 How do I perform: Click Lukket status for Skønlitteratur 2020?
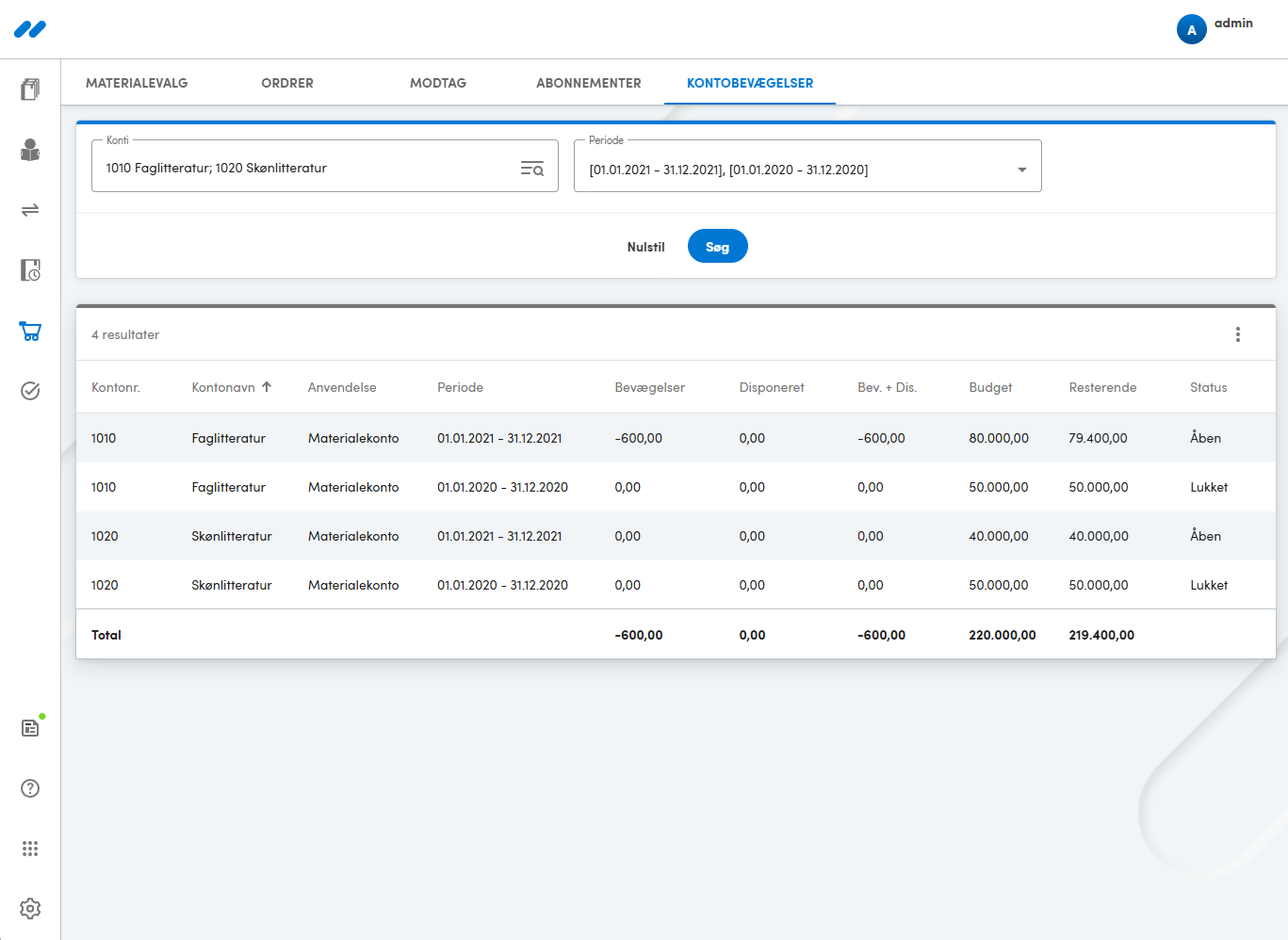(x=1209, y=585)
